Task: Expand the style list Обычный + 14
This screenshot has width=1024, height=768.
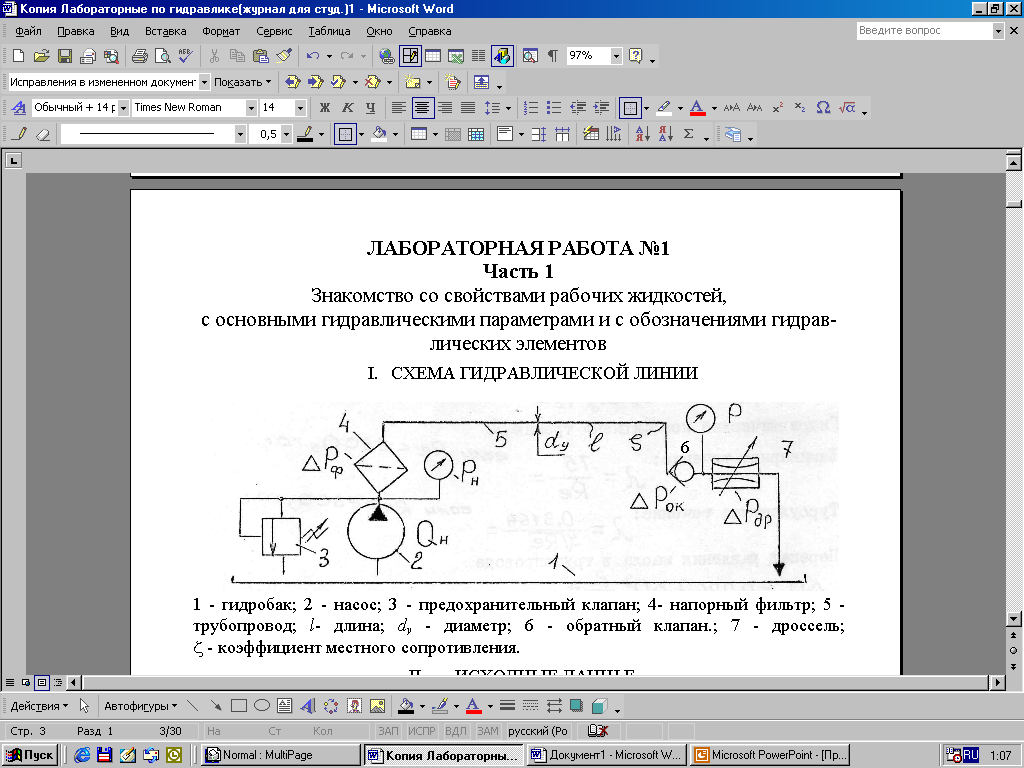Action: point(123,108)
